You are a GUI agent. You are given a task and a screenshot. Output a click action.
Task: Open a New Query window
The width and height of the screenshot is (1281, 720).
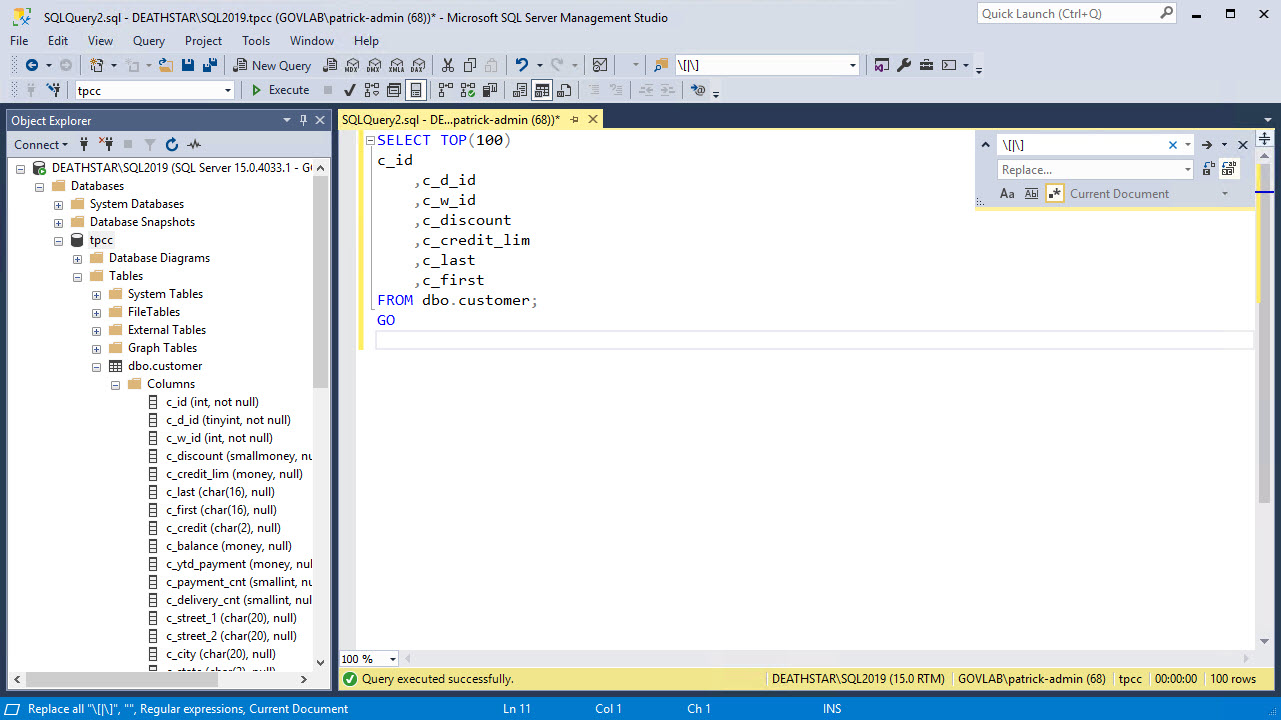pyautogui.click(x=270, y=64)
